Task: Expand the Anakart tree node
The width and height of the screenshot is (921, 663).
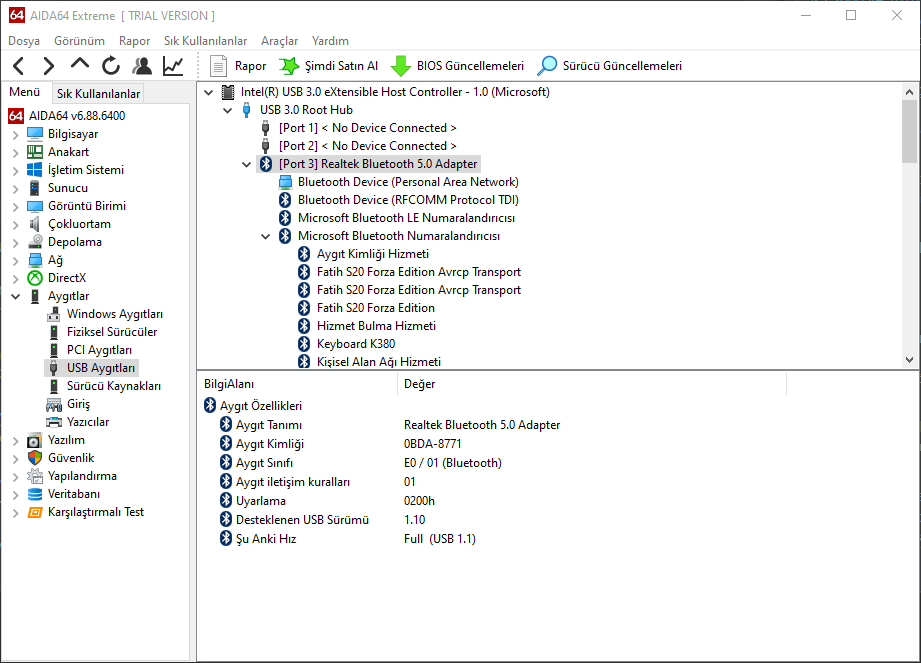Action: point(16,153)
